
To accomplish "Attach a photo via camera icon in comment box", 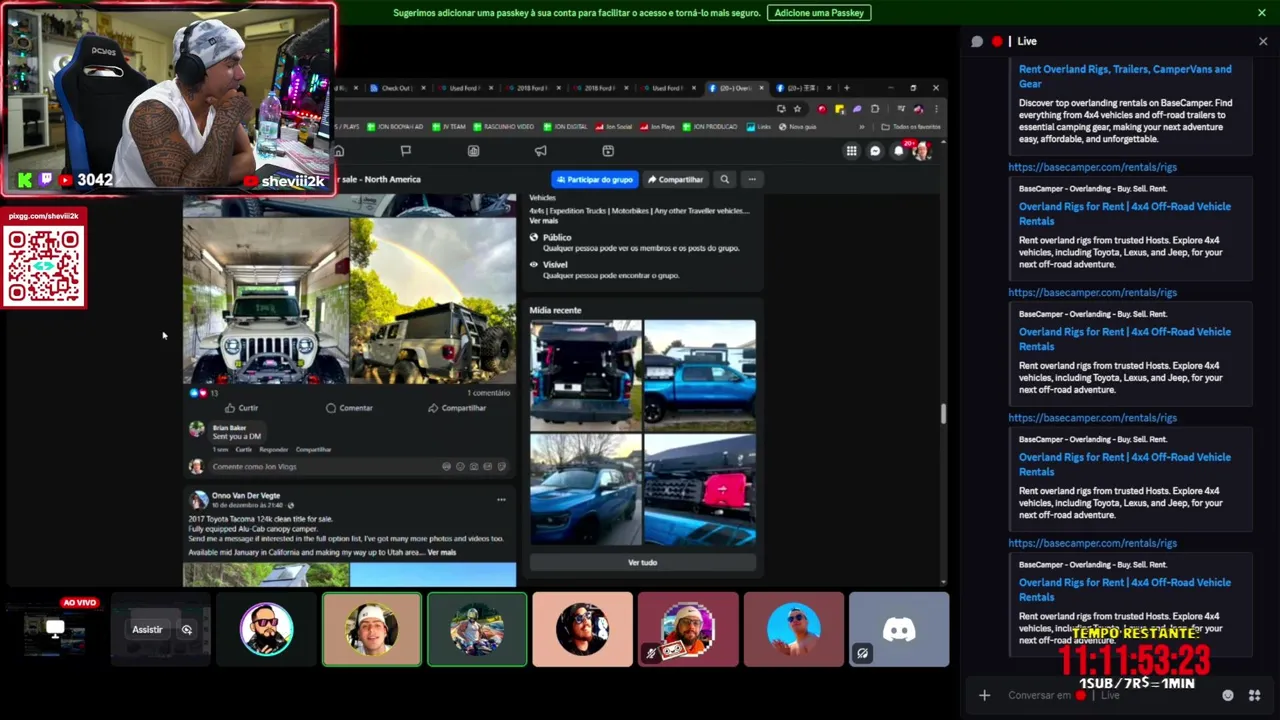I will tap(474, 467).
